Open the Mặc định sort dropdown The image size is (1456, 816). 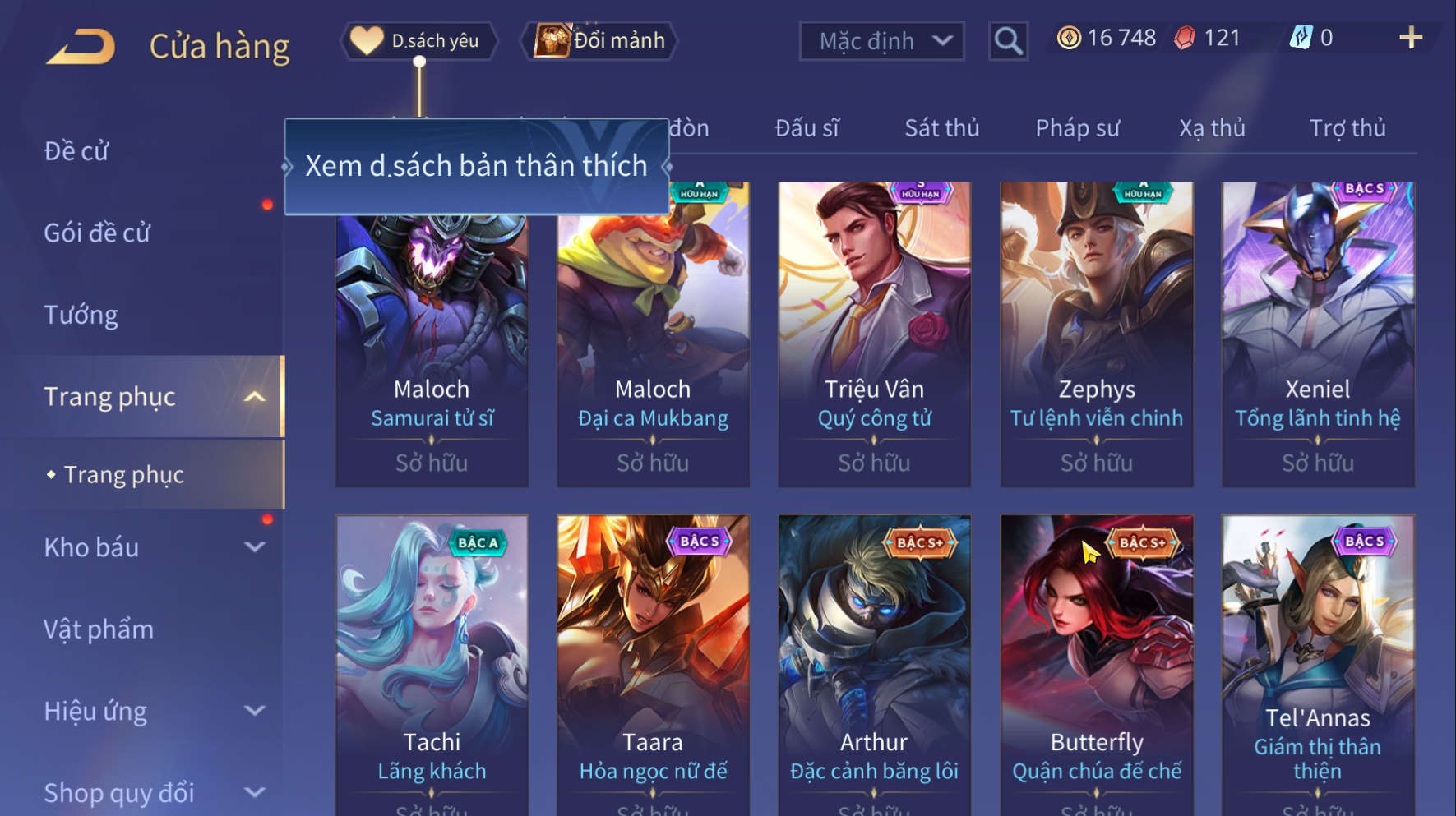coord(882,41)
